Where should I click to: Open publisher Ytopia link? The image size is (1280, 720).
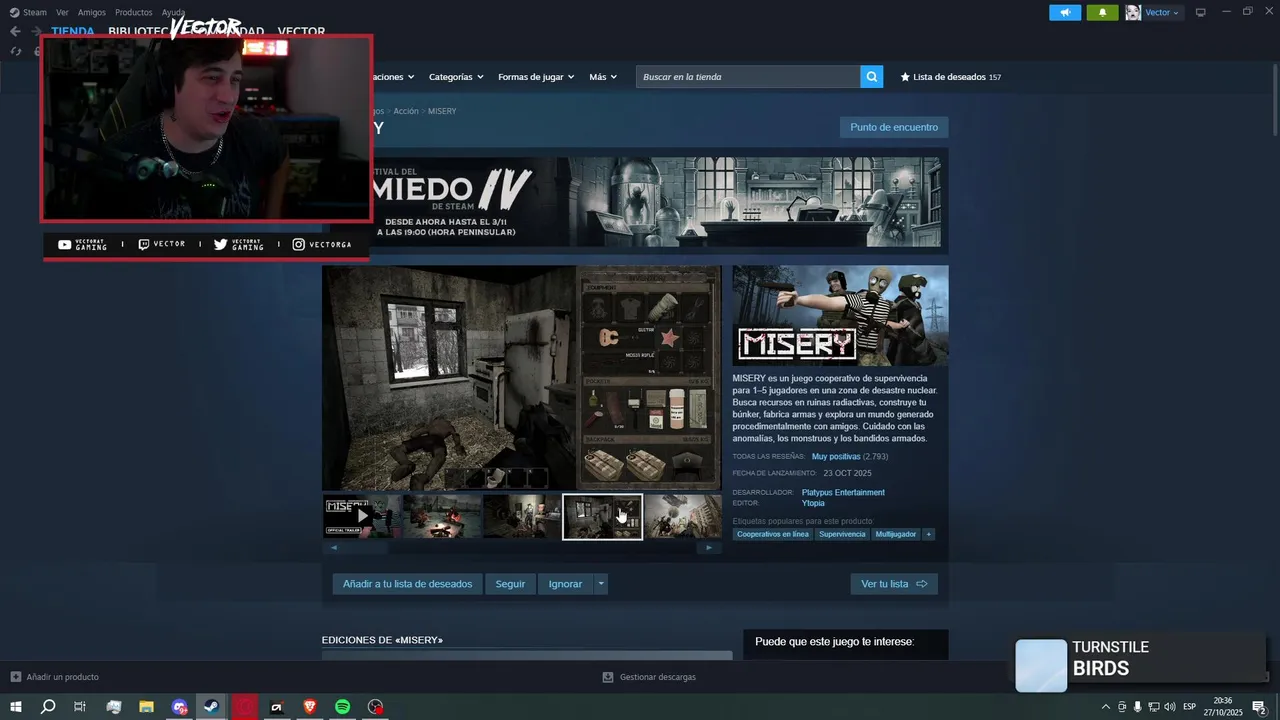coord(813,503)
